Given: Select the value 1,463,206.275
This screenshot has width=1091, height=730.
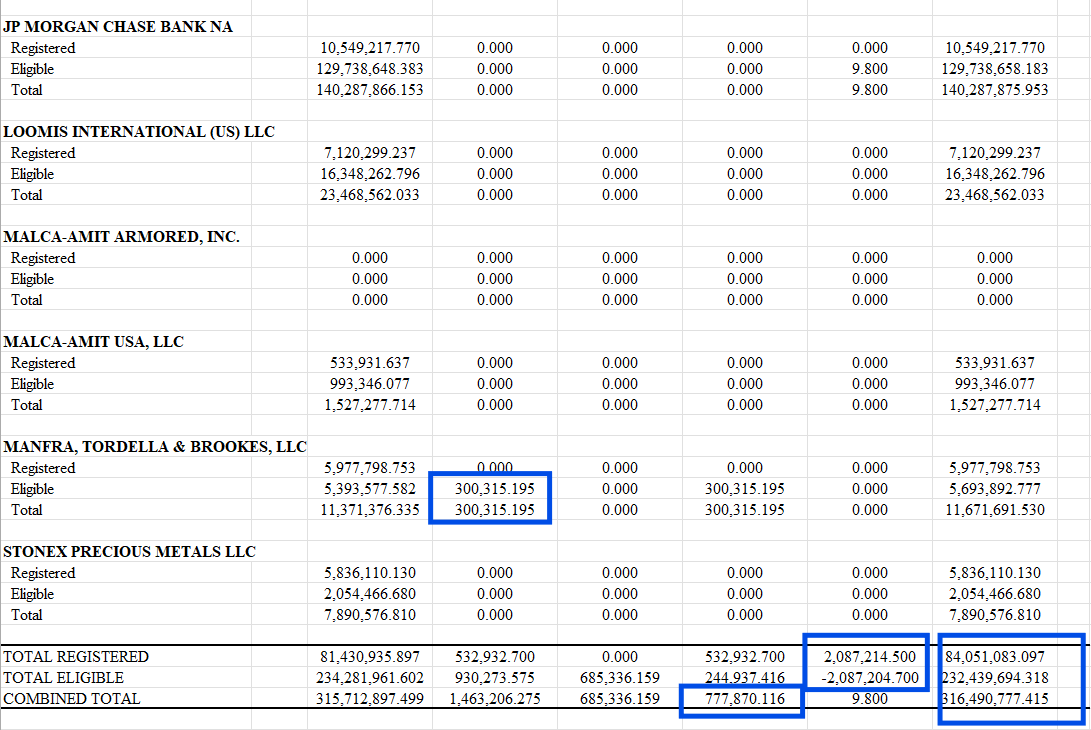Looking at the screenshot, I should click(495, 699).
